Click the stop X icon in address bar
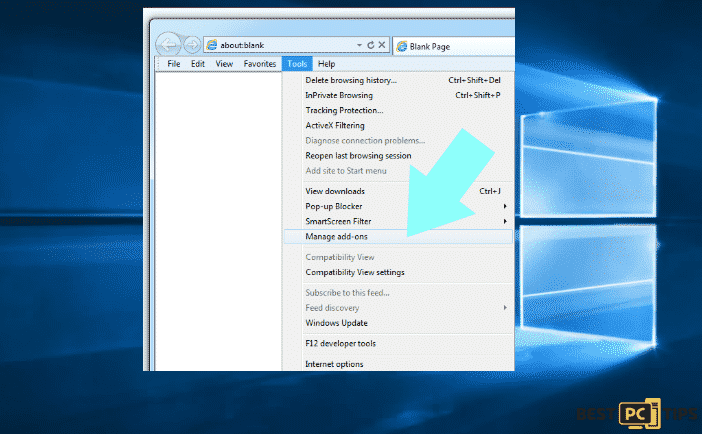 [x=381, y=45]
